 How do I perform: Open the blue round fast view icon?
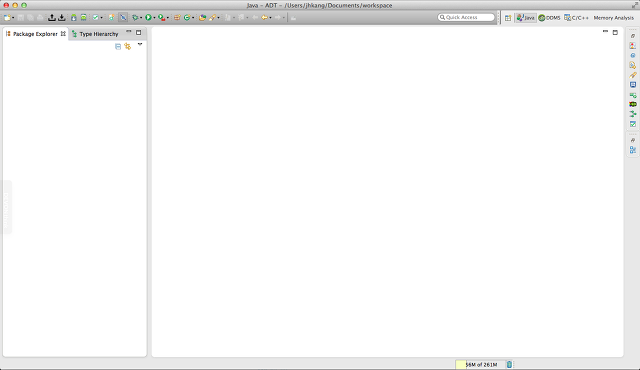click(633, 55)
